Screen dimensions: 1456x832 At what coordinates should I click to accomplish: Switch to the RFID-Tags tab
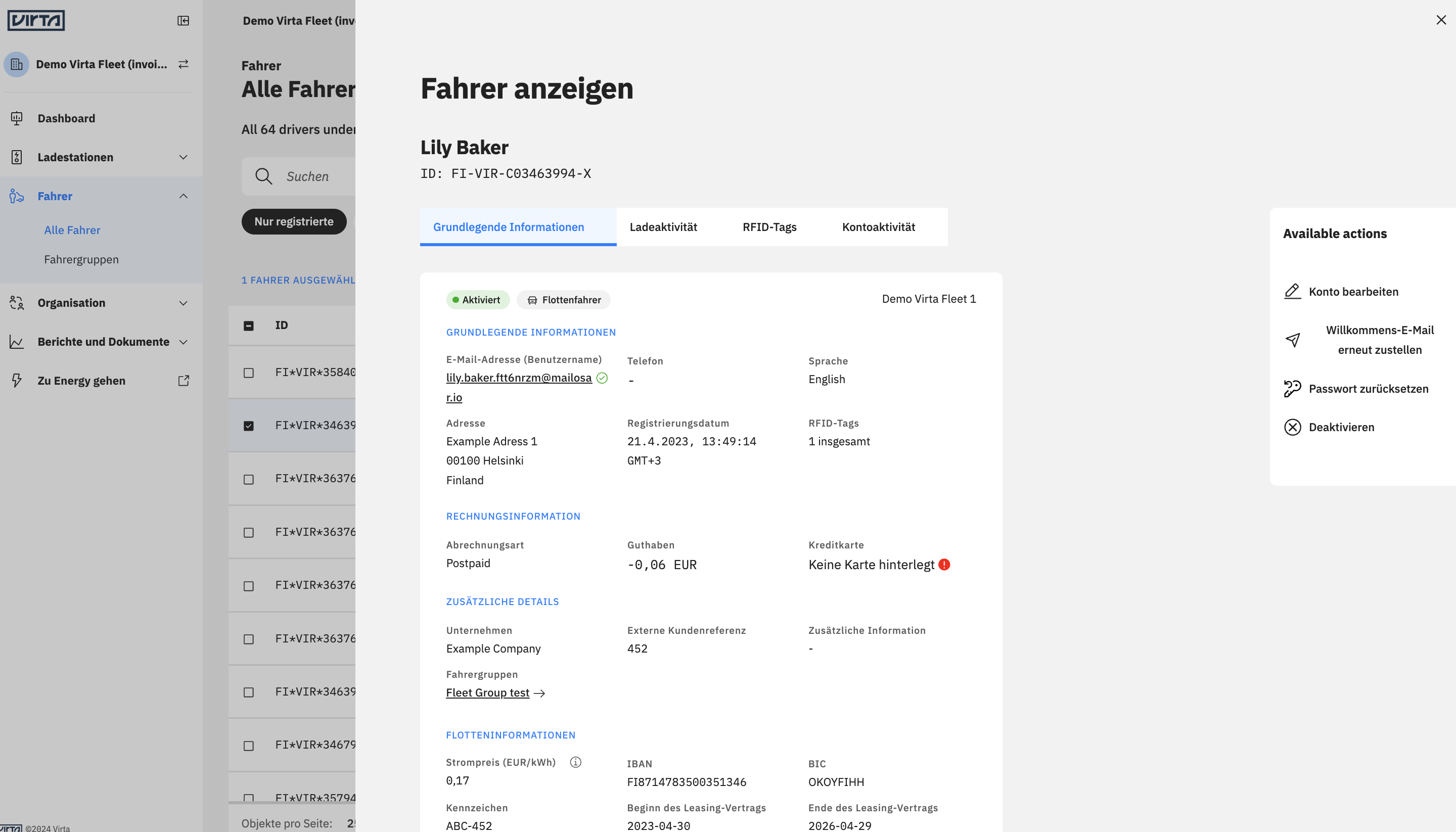769,227
